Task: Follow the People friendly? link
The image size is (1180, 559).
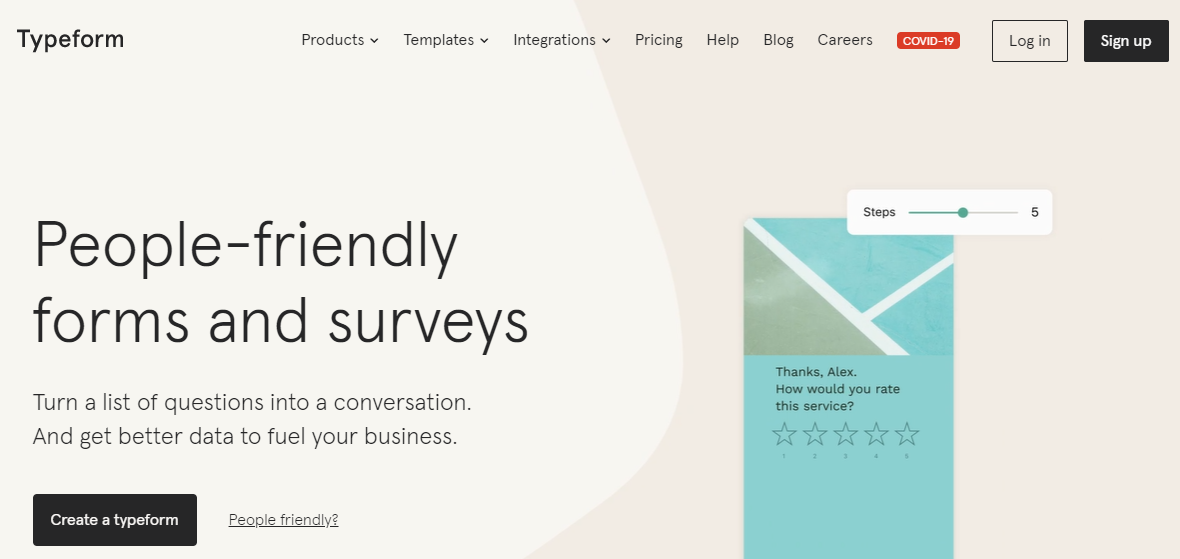Action: click(x=284, y=520)
